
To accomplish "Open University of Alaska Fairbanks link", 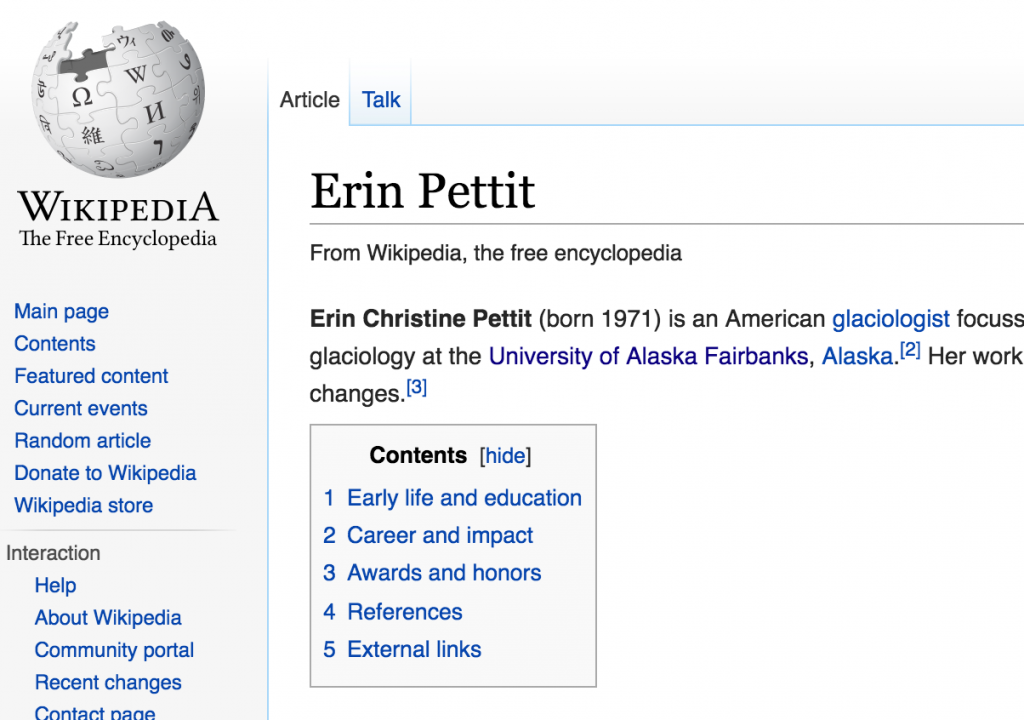I will pyautogui.click(x=648, y=356).
